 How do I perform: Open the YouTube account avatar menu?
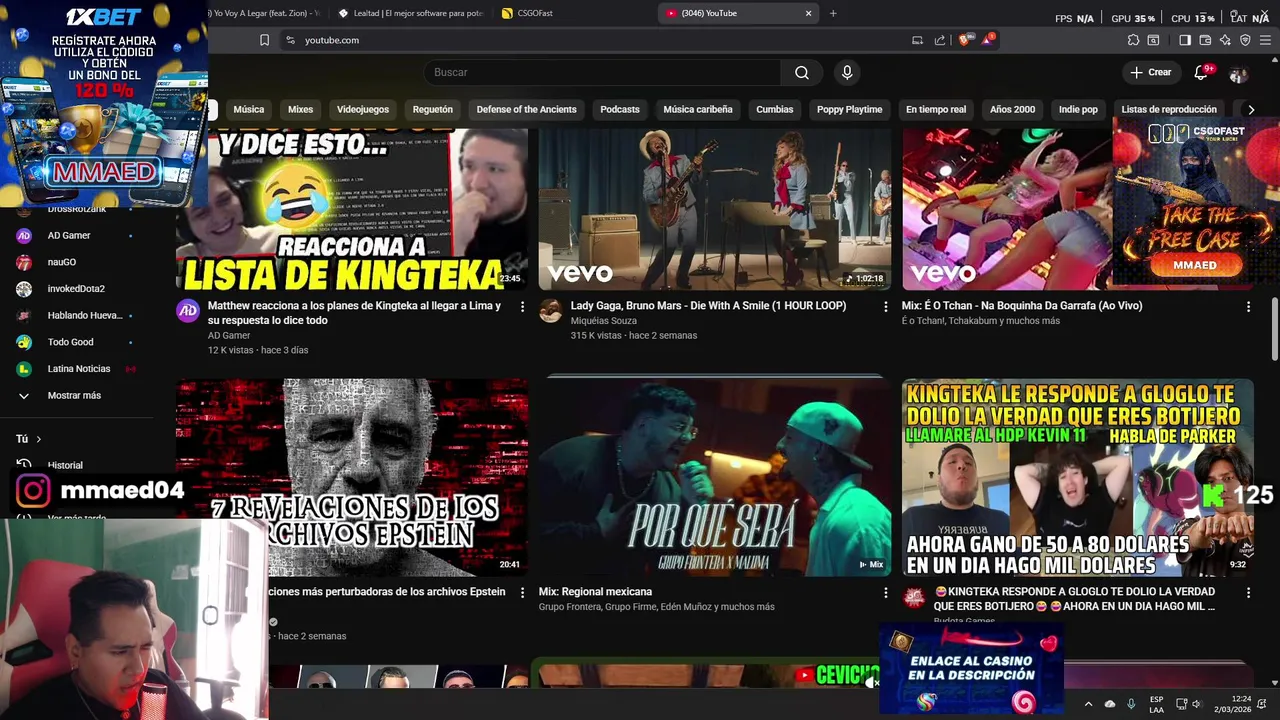point(1238,73)
